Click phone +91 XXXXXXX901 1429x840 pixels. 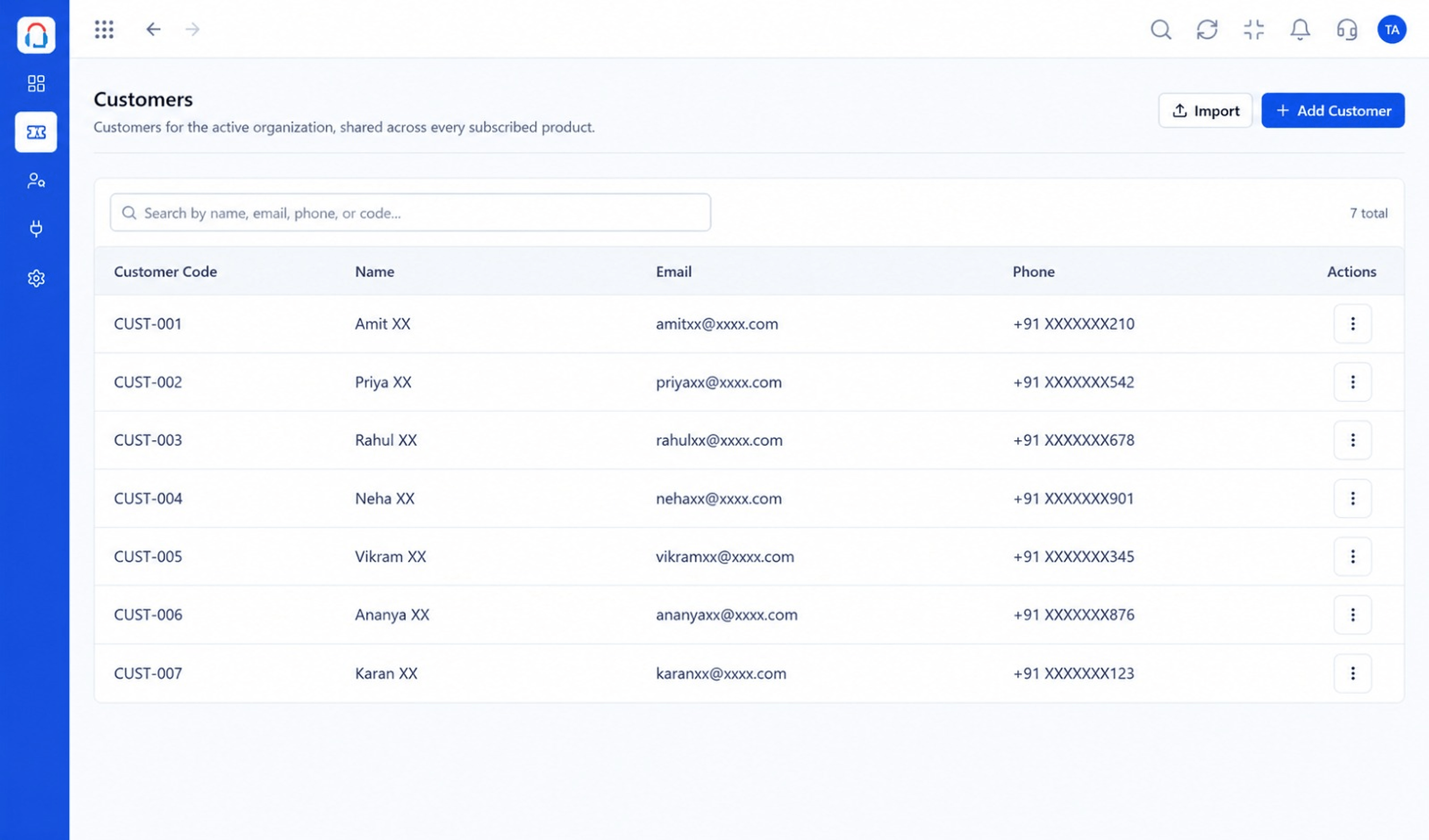click(1074, 498)
